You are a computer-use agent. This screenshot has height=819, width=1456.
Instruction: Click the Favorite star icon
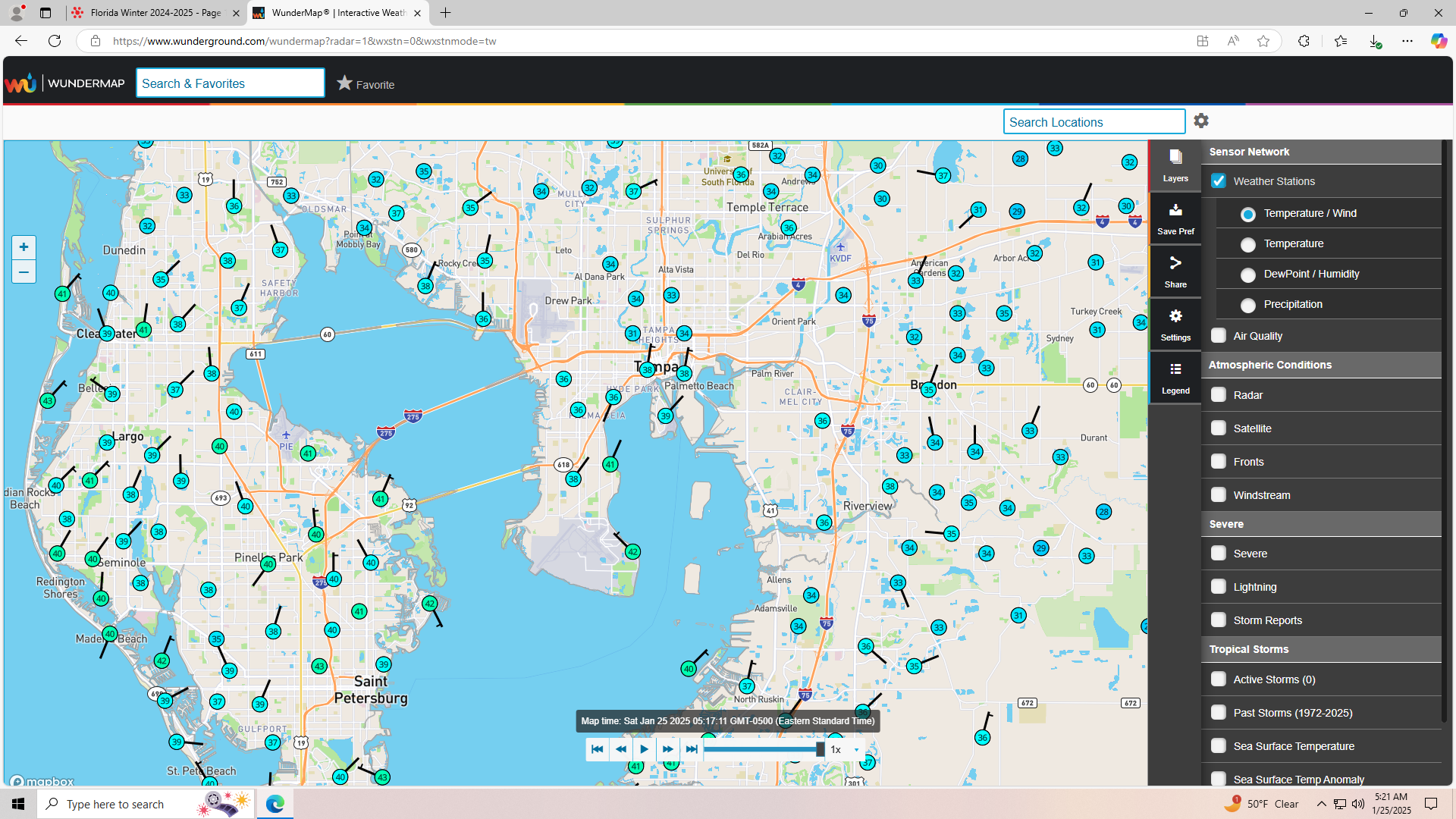[x=344, y=83]
